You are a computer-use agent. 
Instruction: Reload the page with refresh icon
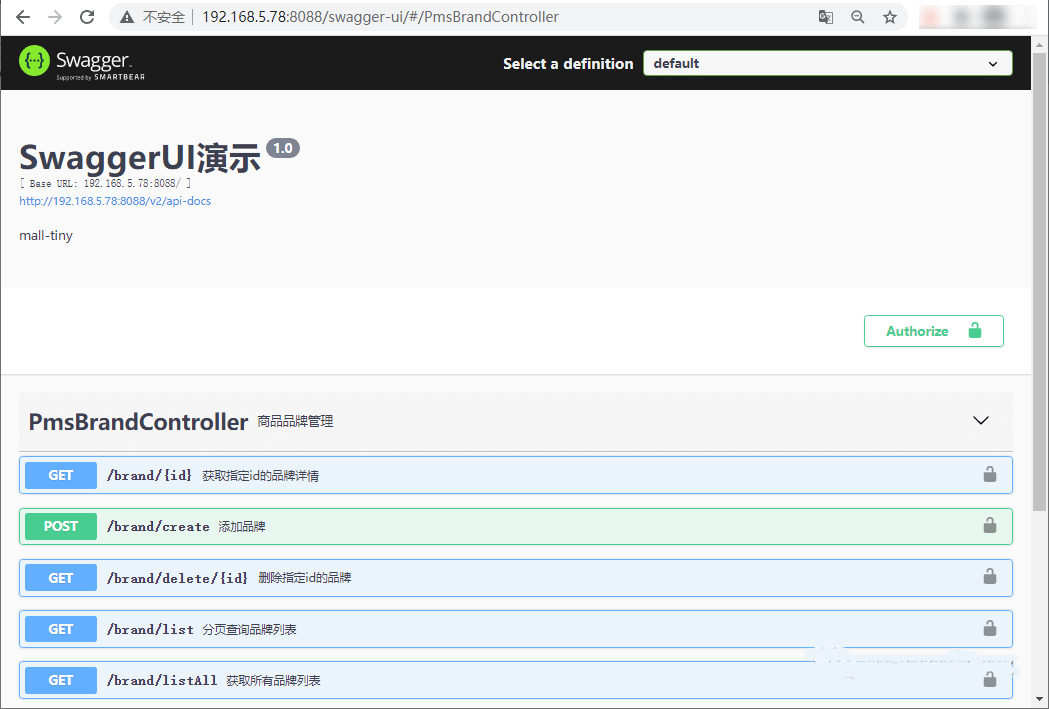(87, 17)
